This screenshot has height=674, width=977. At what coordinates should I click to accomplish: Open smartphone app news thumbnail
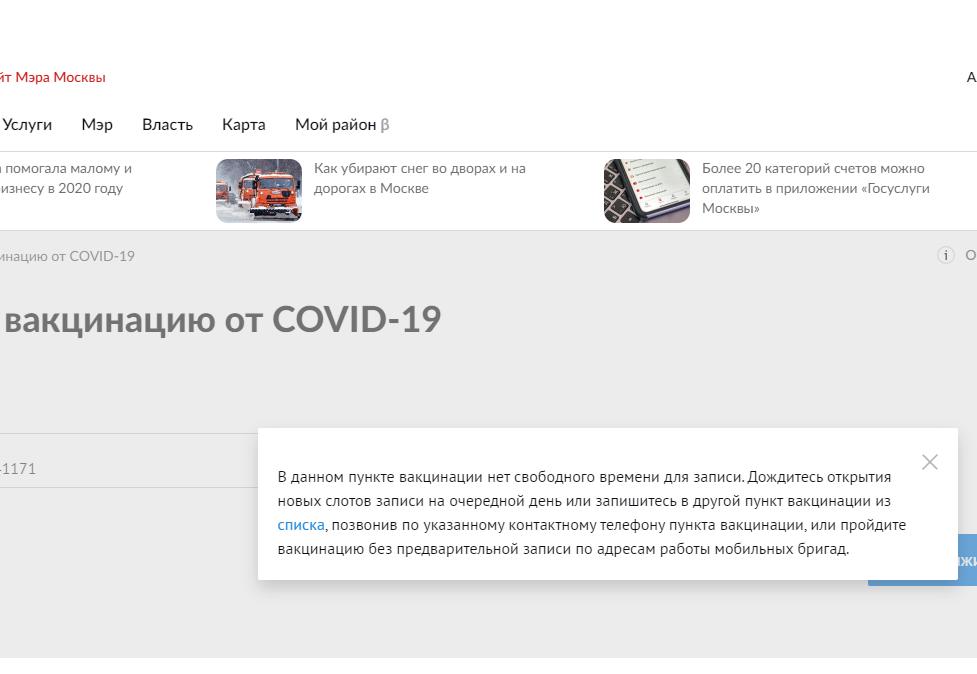[647, 191]
